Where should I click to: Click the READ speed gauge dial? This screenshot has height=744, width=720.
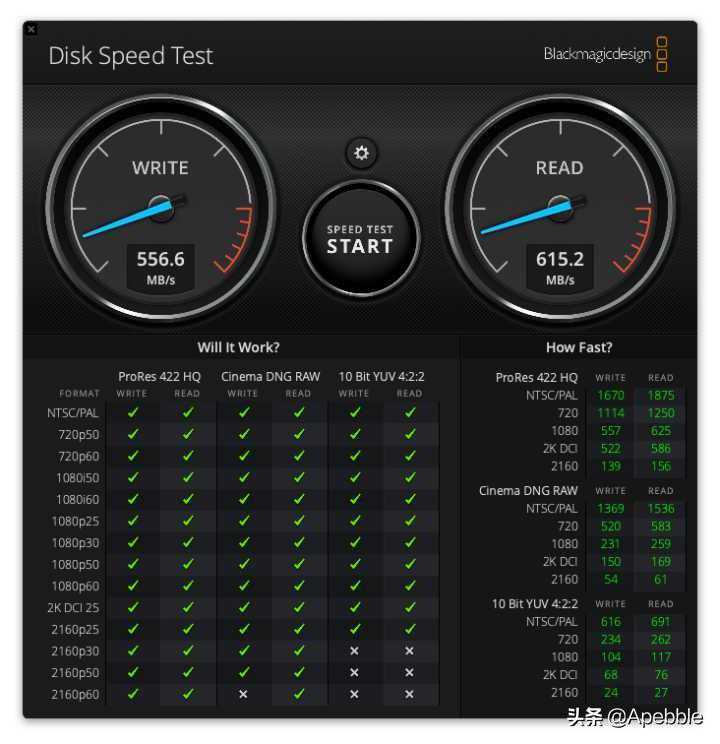(x=560, y=207)
